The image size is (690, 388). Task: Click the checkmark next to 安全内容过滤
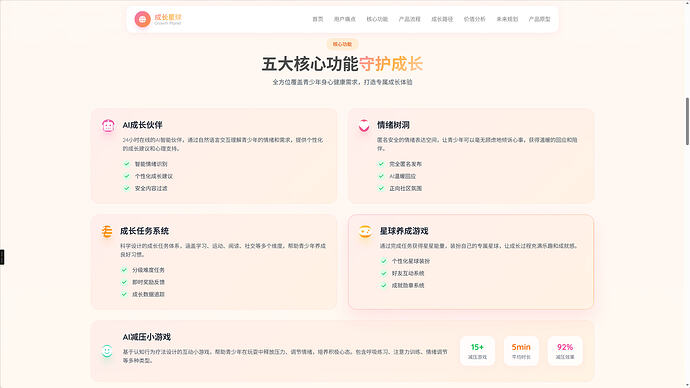click(x=127, y=188)
